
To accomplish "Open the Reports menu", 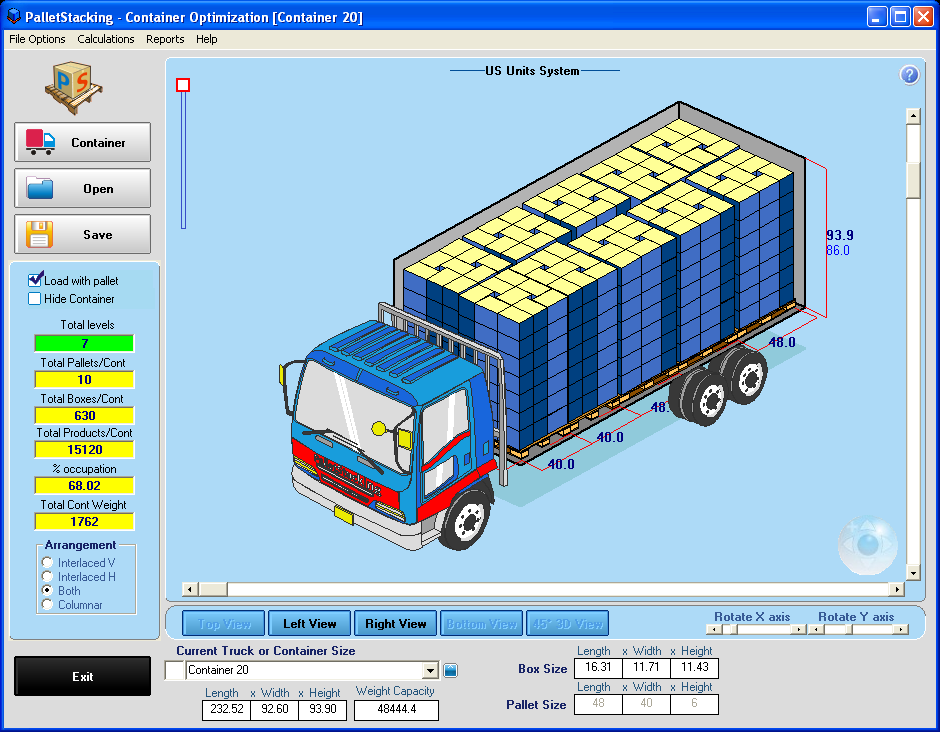I will click(165, 39).
